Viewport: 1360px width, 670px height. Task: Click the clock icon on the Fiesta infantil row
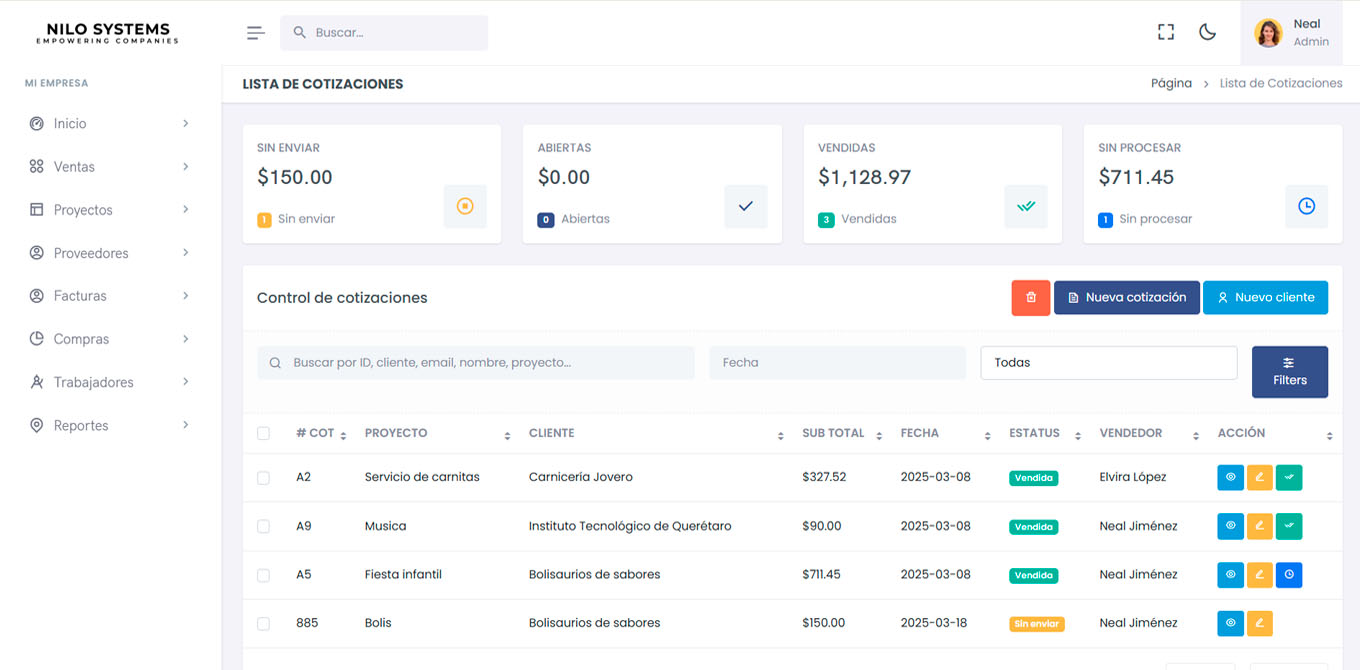pyautogui.click(x=1289, y=575)
